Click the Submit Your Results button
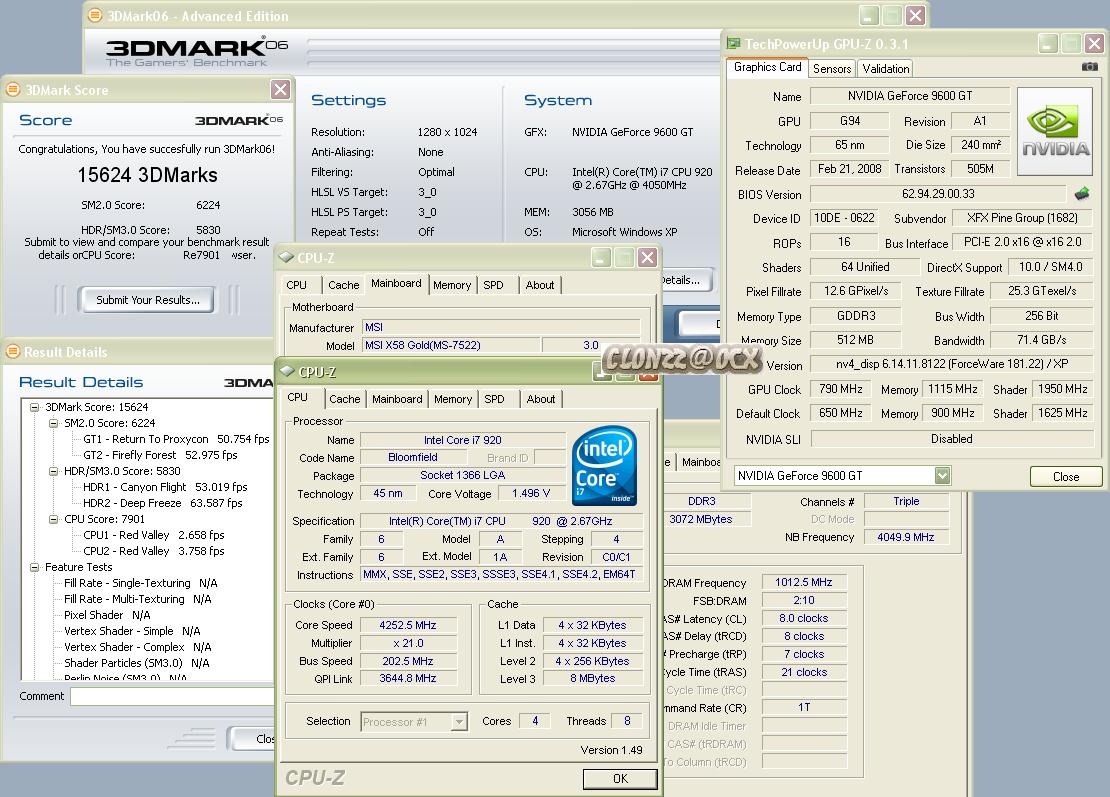Viewport: 1110px width, 797px height. (x=148, y=300)
